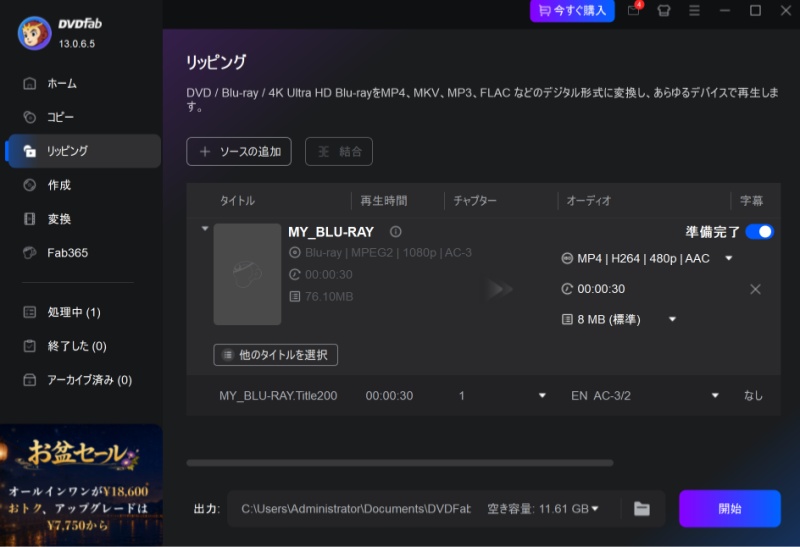Open the 作成 module

pyautogui.click(x=84, y=185)
